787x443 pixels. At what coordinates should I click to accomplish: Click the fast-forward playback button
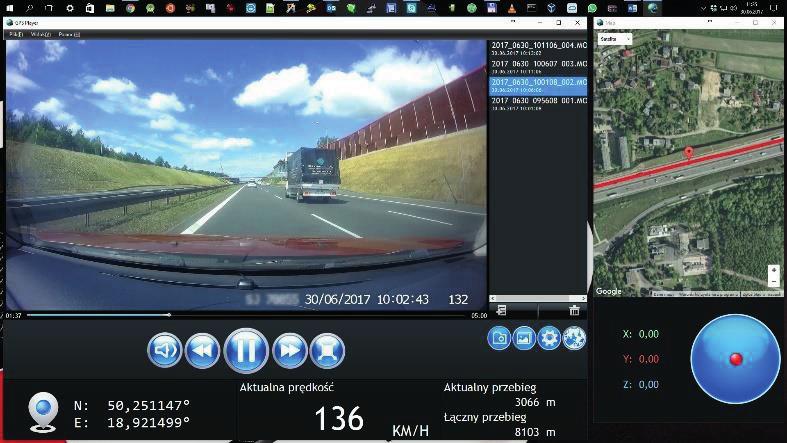pos(290,350)
